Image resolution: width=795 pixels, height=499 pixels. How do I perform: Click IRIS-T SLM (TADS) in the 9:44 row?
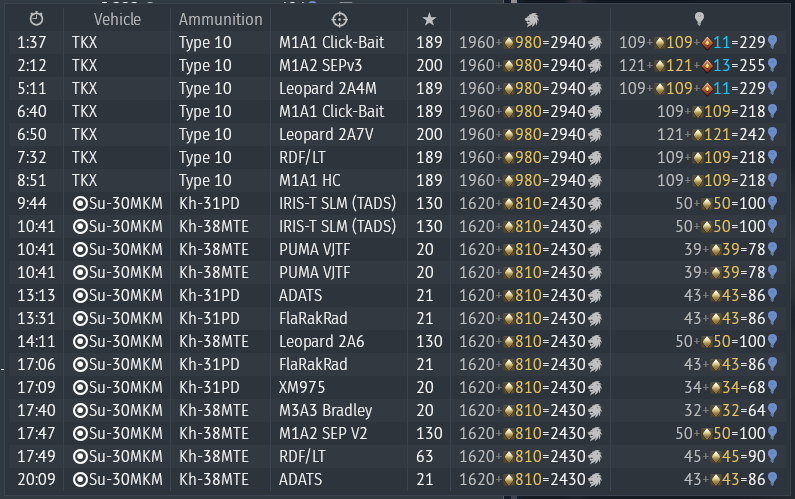[x=337, y=203]
